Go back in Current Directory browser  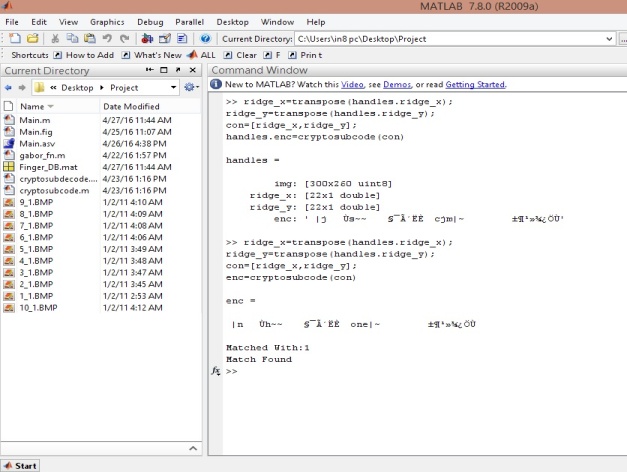(x=8, y=88)
